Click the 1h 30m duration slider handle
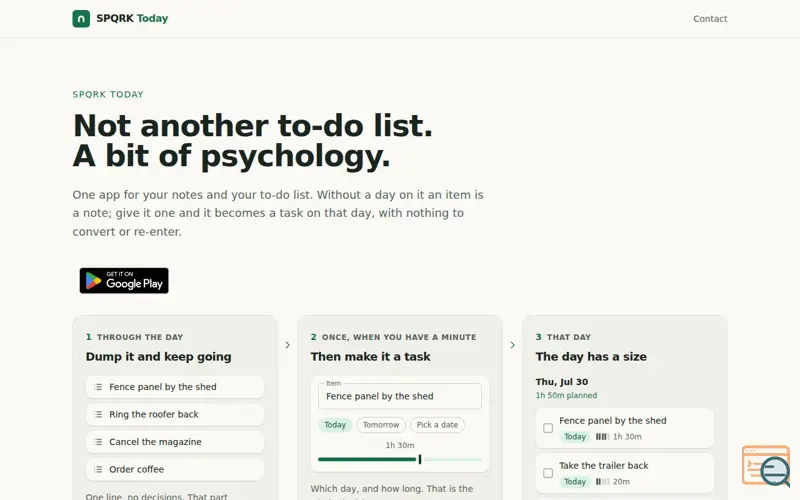This screenshot has height=500, width=800. coord(420,460)
